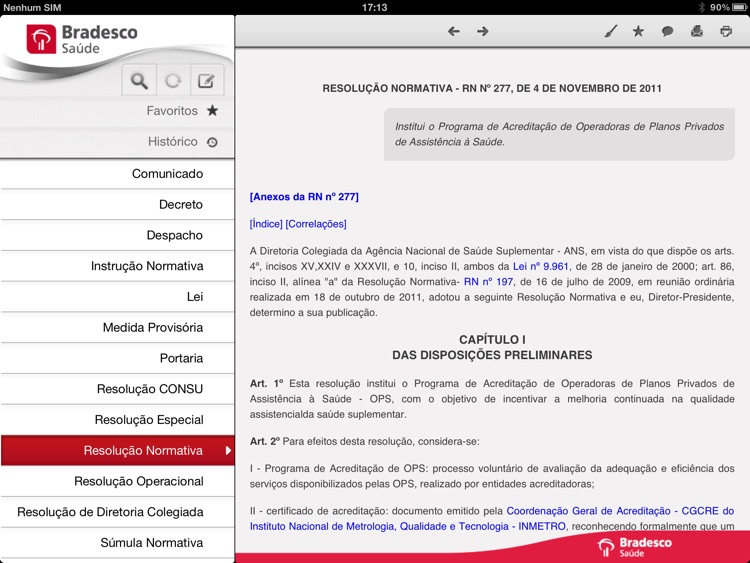Tap Bradesco Saúde footer logo
This screenshot has height=563, width=750.
pyautogui.click(x=634, y=547)
